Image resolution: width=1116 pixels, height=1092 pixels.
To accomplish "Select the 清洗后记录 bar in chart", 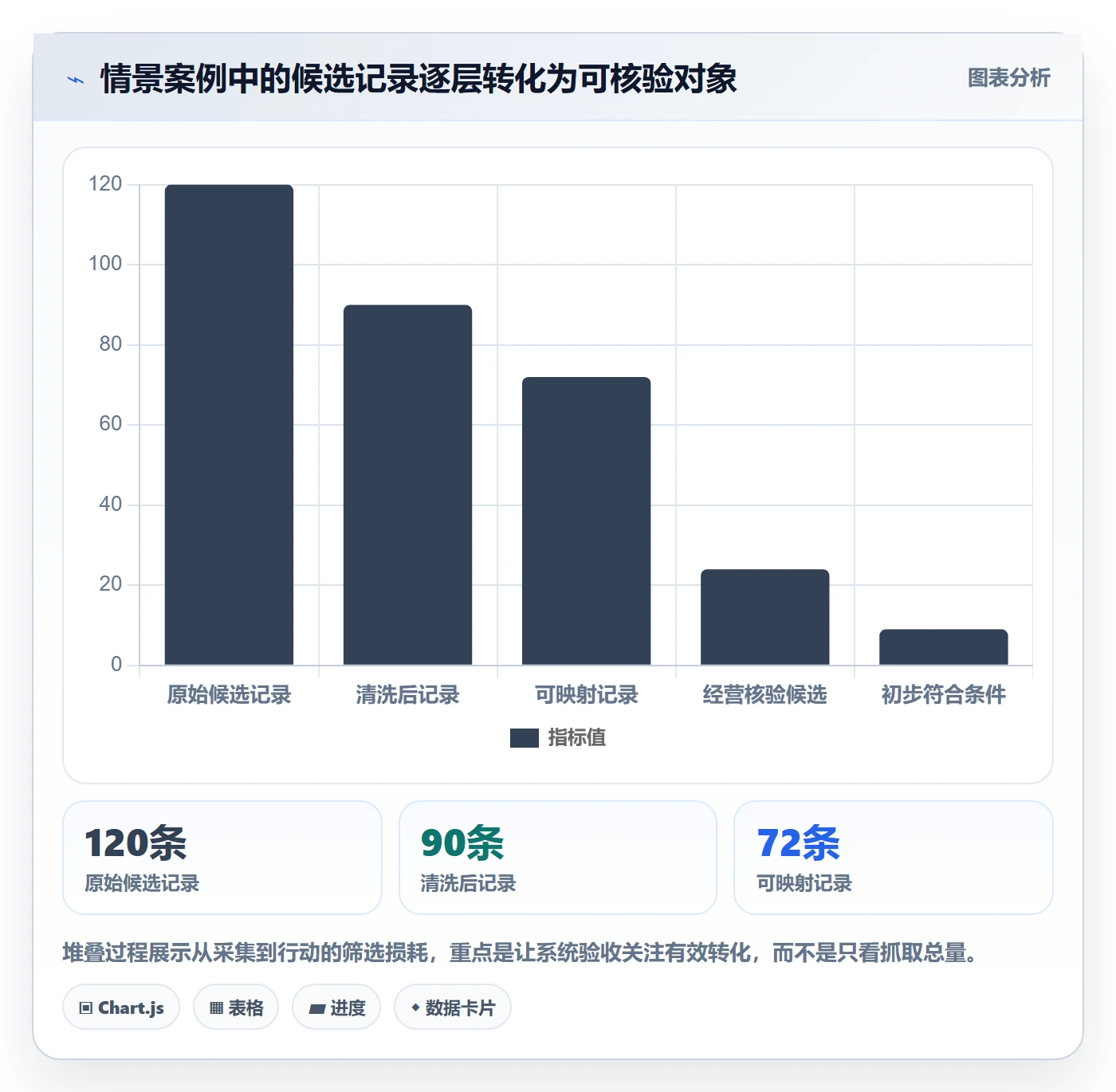I will point(407,485).
